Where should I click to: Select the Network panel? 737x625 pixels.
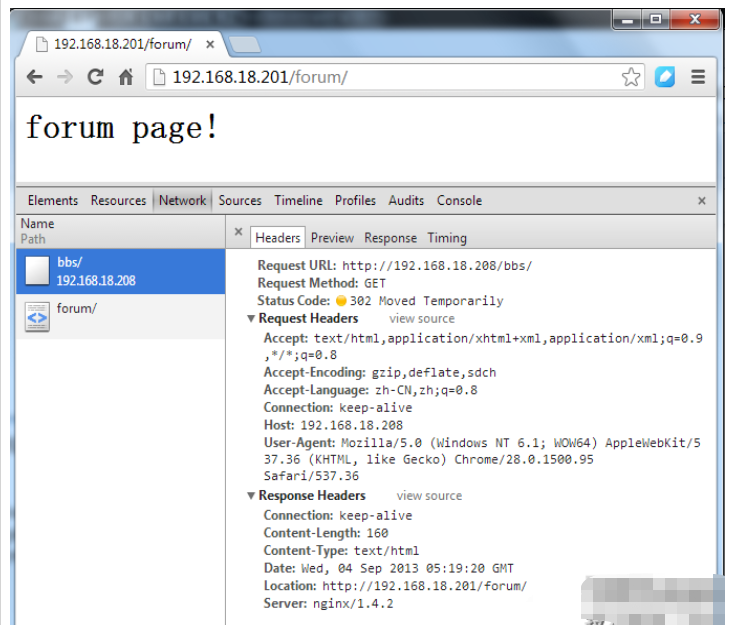click(182, 201)
